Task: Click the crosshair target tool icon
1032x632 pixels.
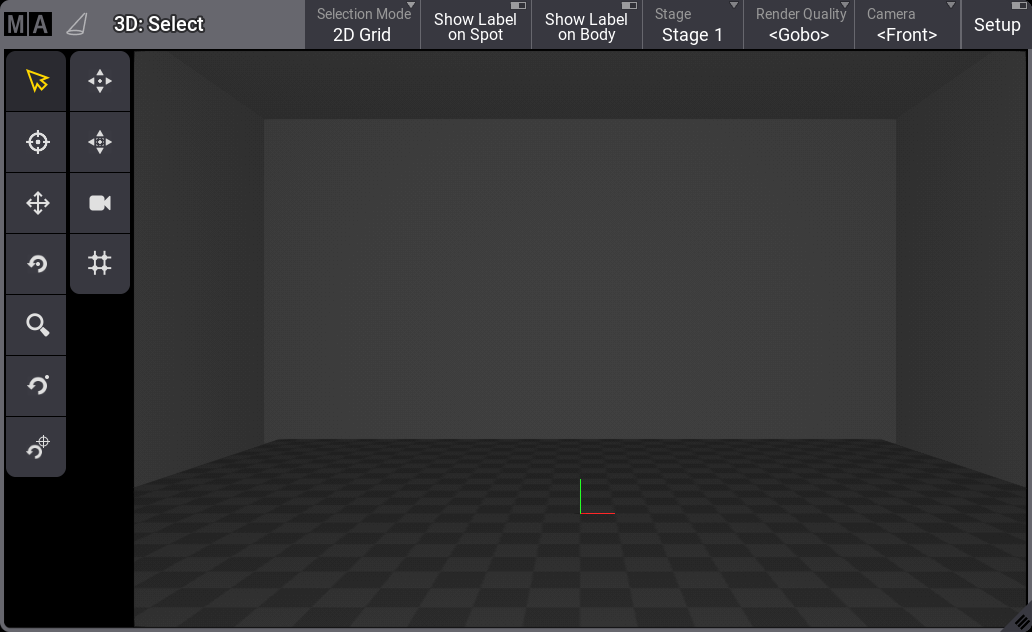Action: tap(37, 142)
